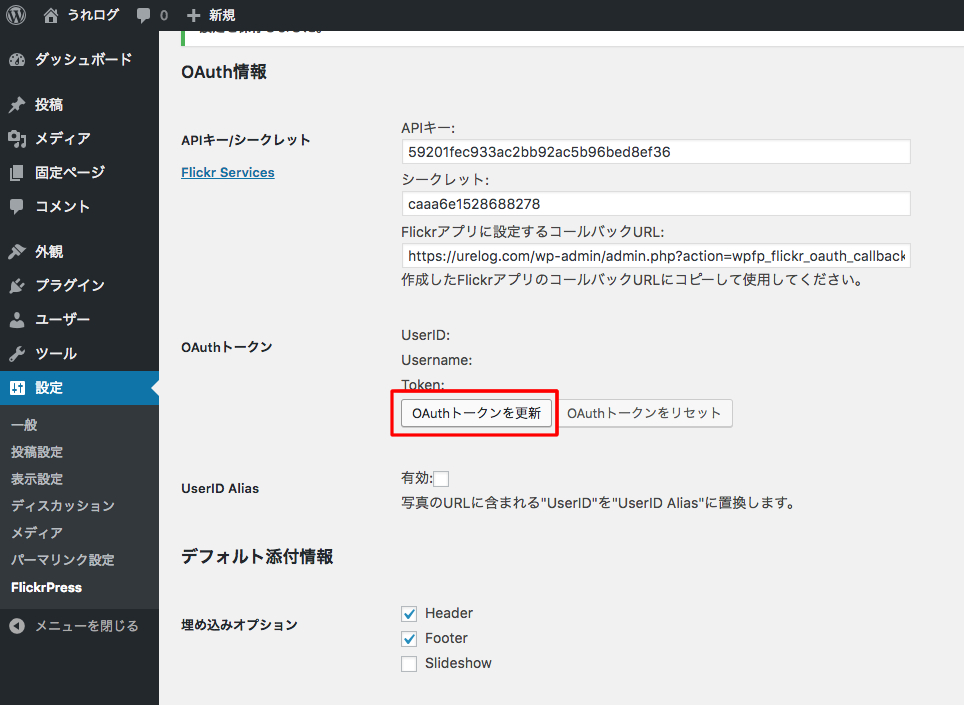Check the Slideshow embed option
Viewport: 964px width, 705px height.
coord(409,664)
